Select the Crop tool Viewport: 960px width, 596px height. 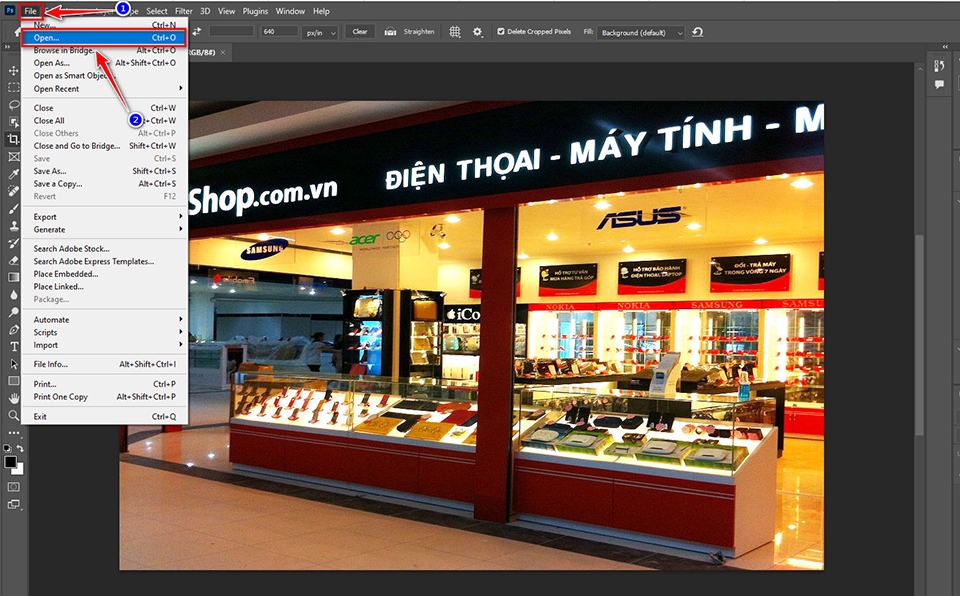coord(13,139)
